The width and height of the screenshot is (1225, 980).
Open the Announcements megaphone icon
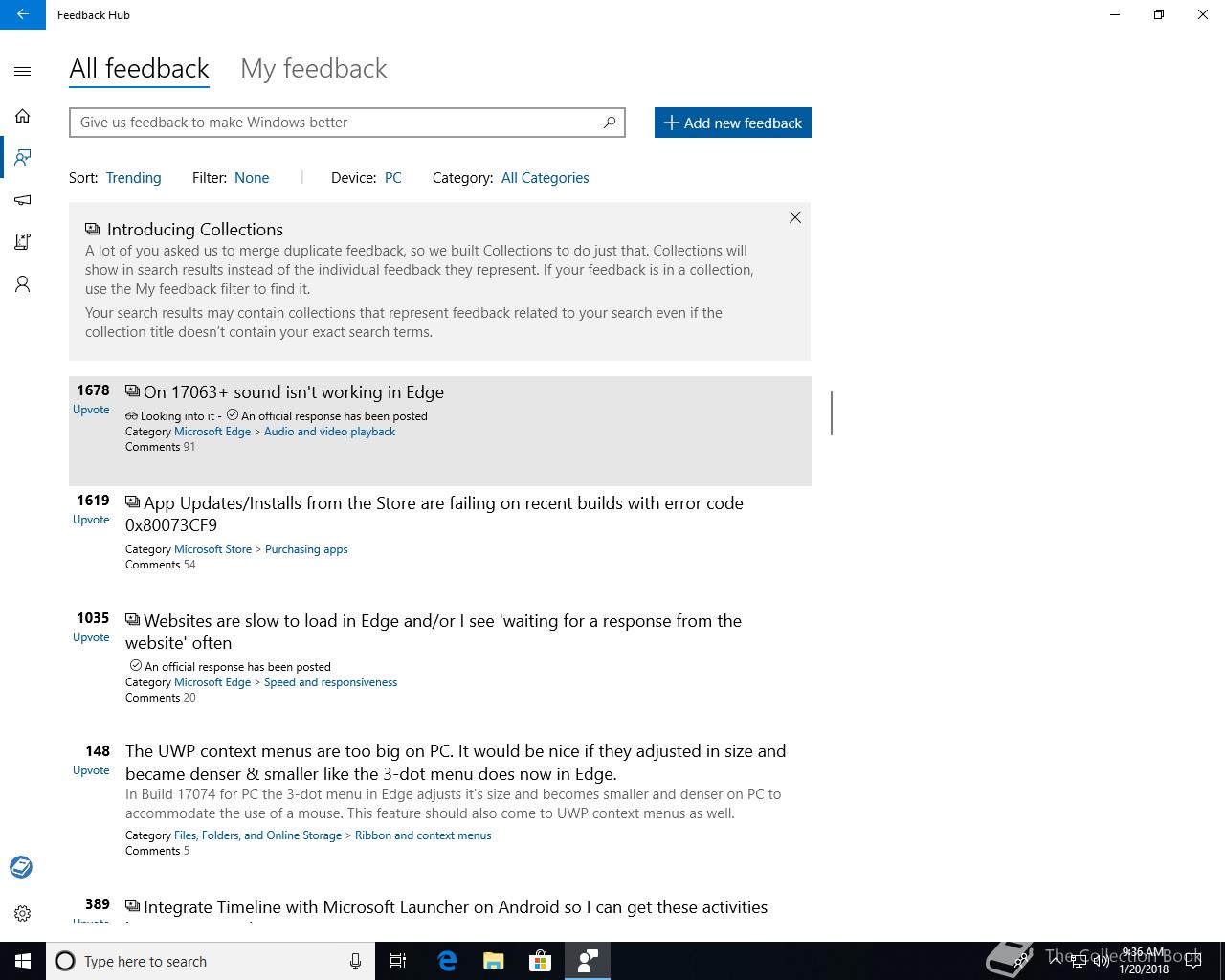click(x=23, y=200)
